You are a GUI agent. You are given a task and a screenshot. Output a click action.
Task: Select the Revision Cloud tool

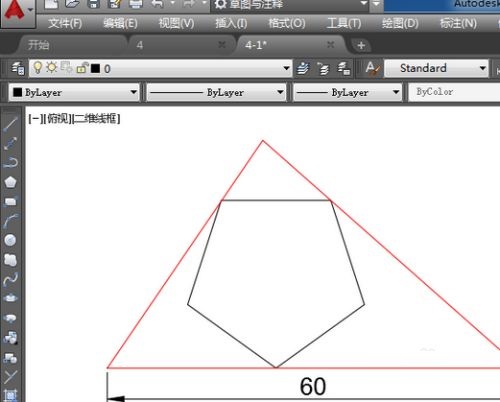10,260
